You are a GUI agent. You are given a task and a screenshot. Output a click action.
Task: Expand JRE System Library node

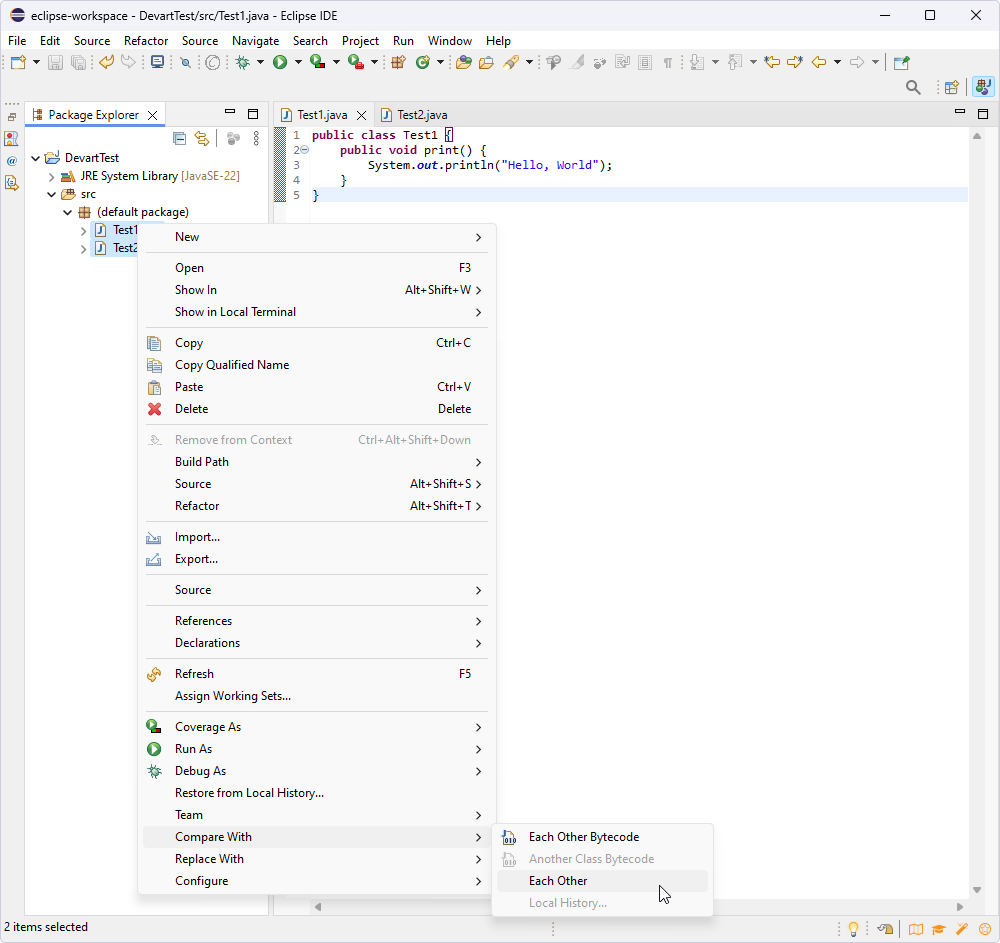52,177
